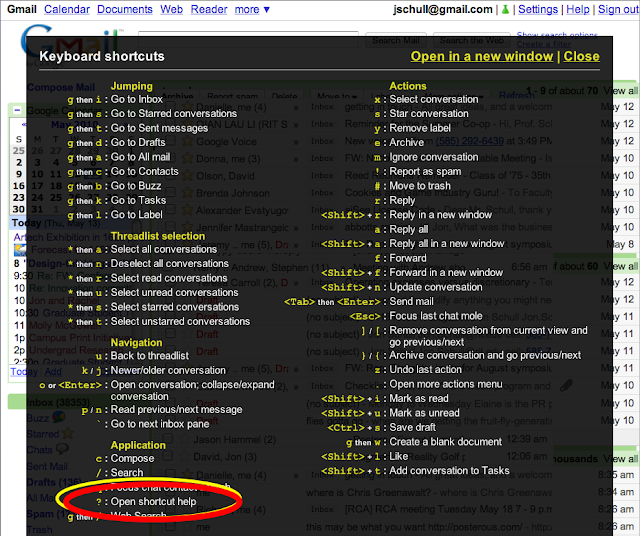Select May 16 in the calendar gadget
Image resolution: width=640 pixels, height=536 pixels.
[19, 186]
